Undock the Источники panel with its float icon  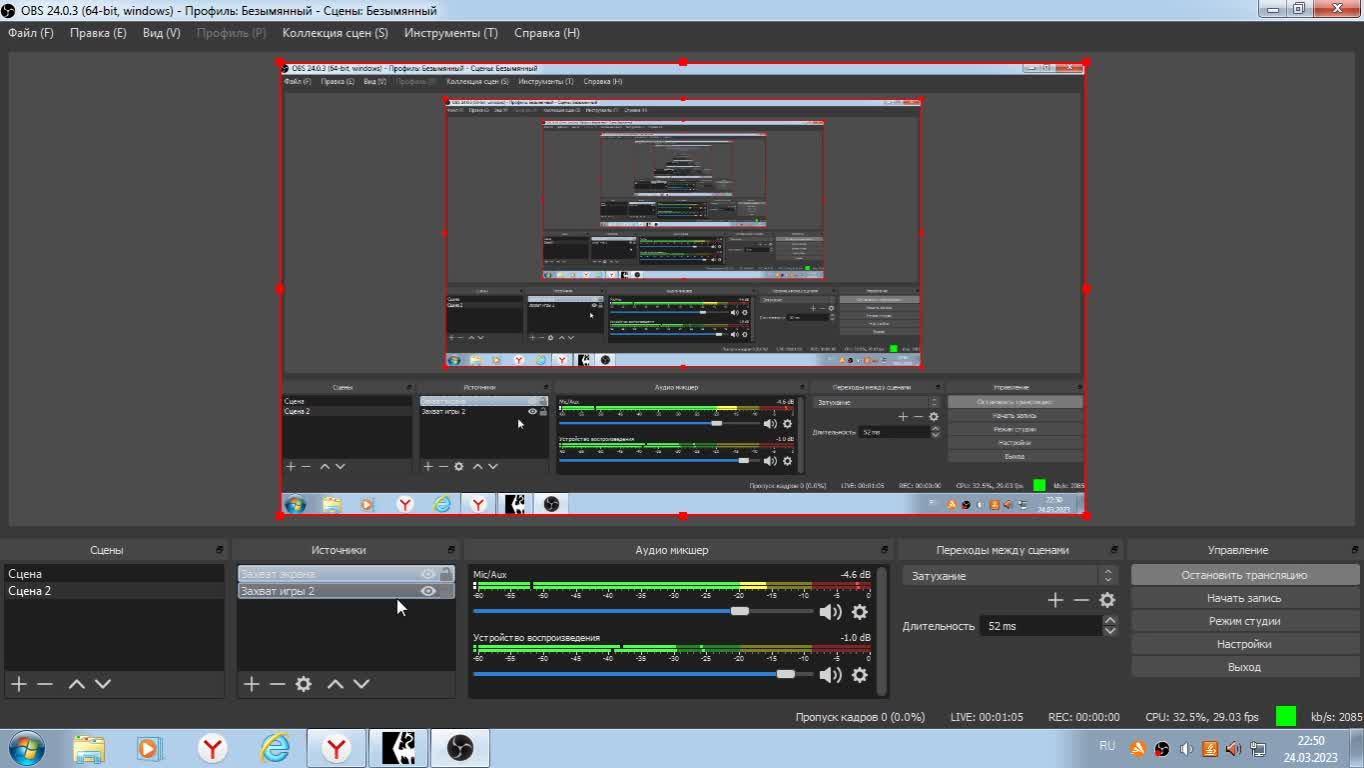point(452,550)
